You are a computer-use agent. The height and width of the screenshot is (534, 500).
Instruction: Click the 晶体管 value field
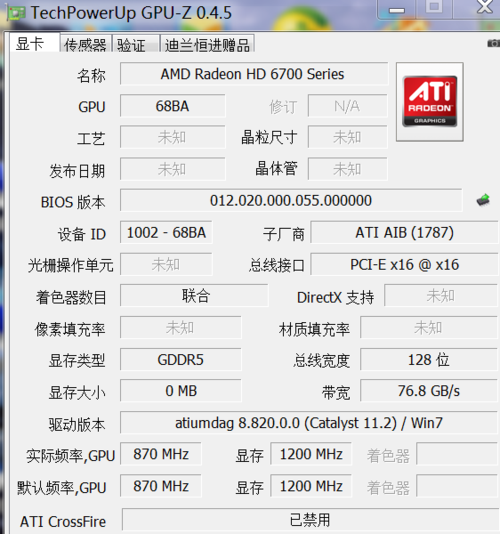click(x=347, y=169)
